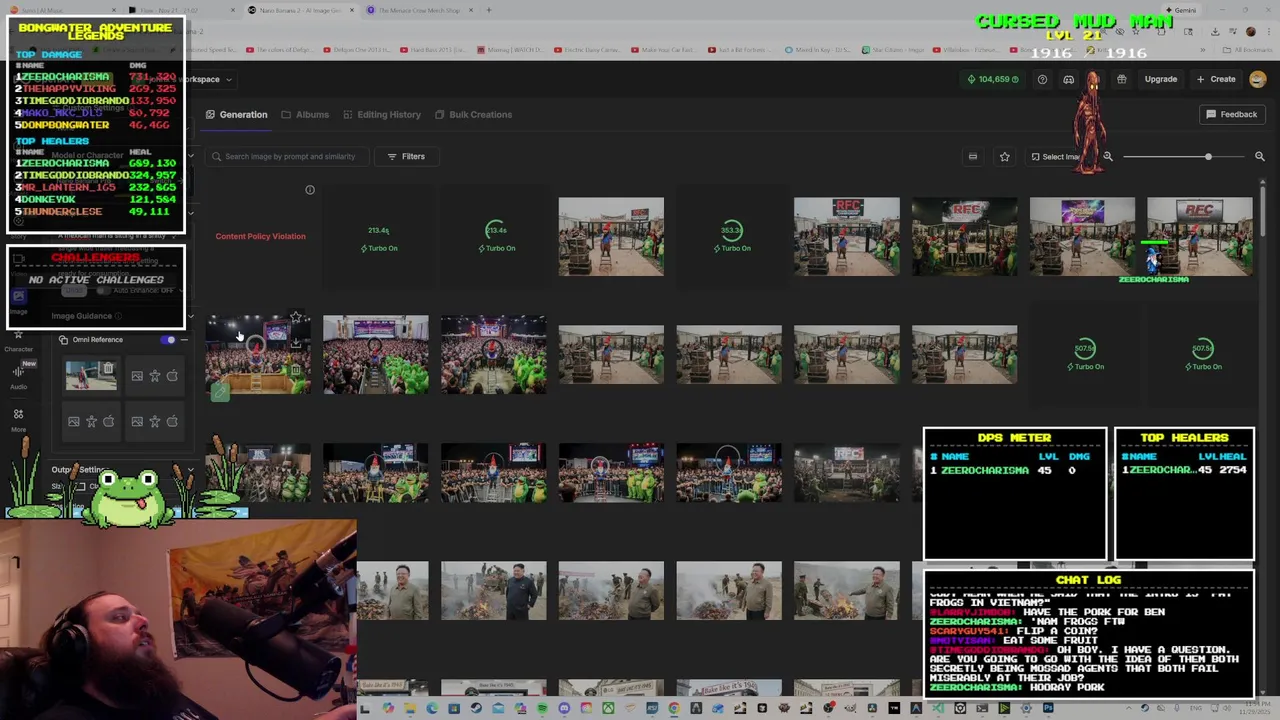Click image upload icon in third reference slot
Image resolution: width=1280 pixels, height=720 pixels.
point(73,422)
